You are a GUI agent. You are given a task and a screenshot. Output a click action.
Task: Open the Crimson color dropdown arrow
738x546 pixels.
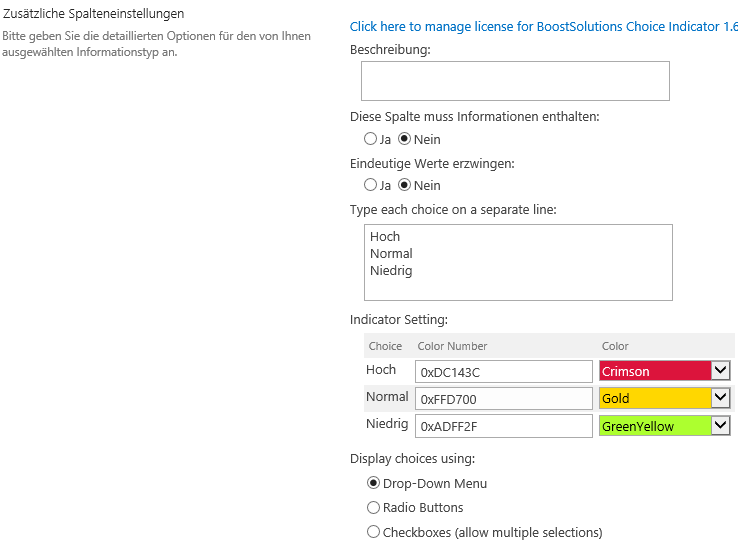tap(721, 370)
